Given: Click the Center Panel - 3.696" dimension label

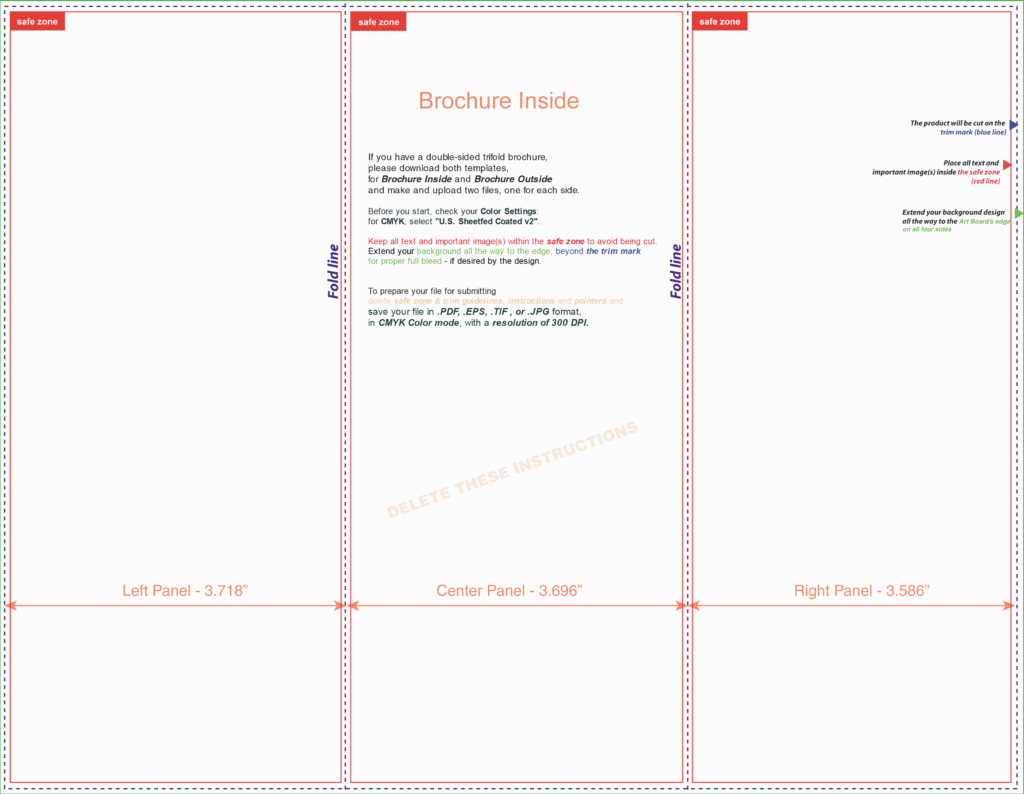Looking at the screenshot, I should point(509,591).
